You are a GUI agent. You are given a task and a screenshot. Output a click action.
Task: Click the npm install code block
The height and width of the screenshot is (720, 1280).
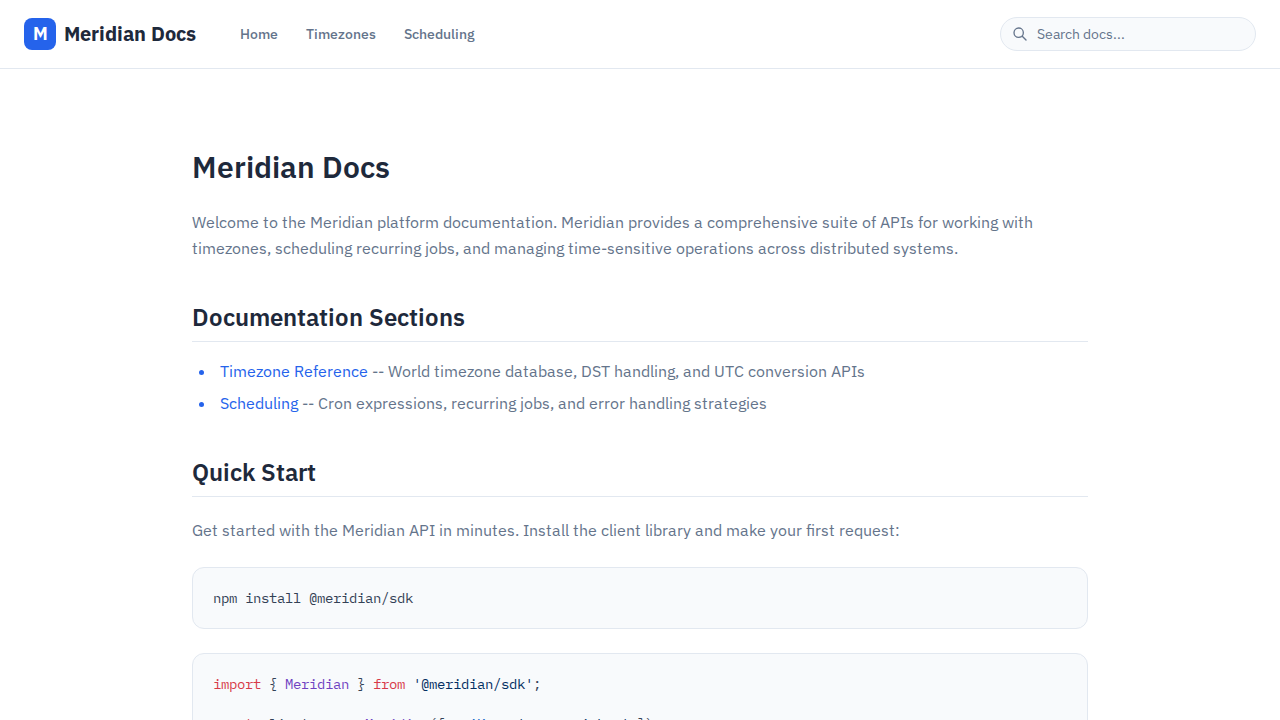[x=639, y=598]
